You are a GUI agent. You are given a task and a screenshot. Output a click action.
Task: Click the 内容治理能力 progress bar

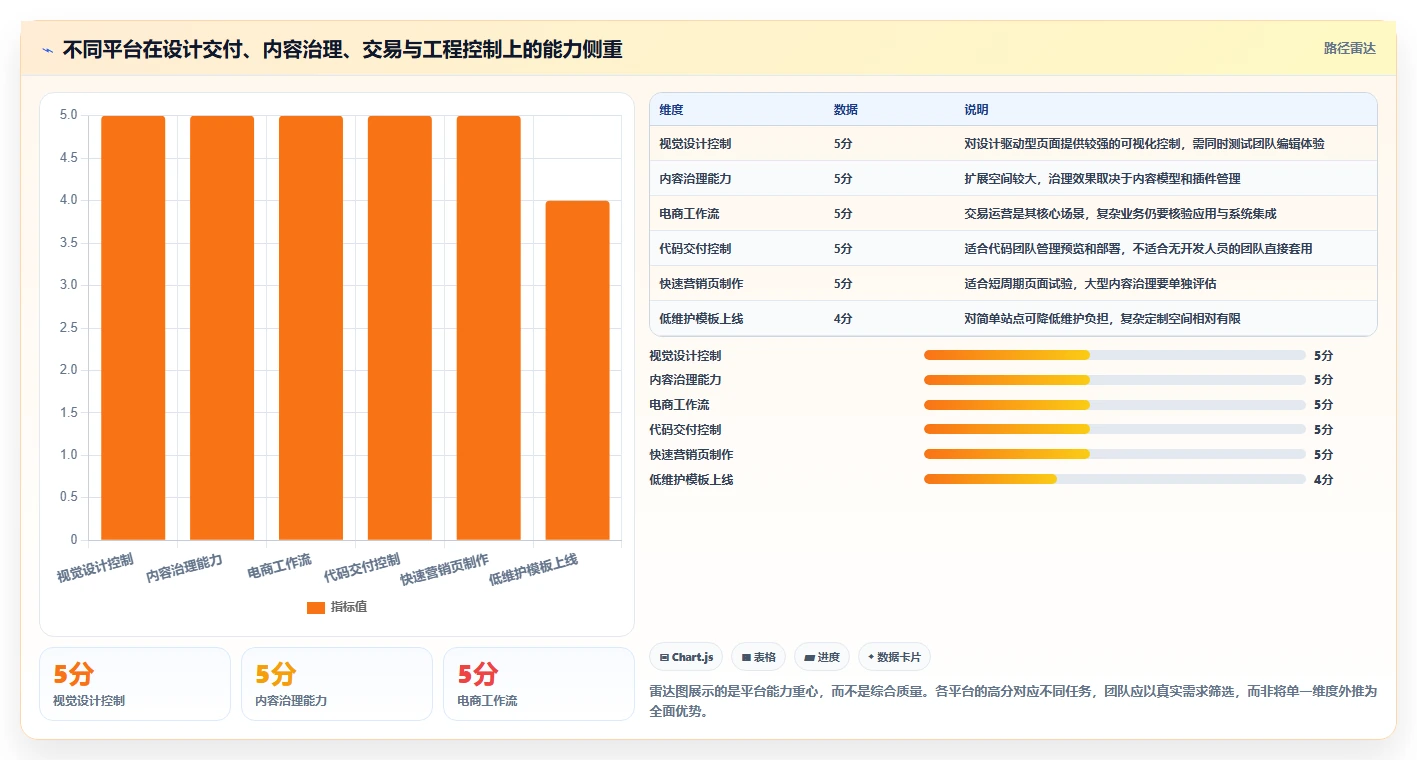(x=1115, y=380)
